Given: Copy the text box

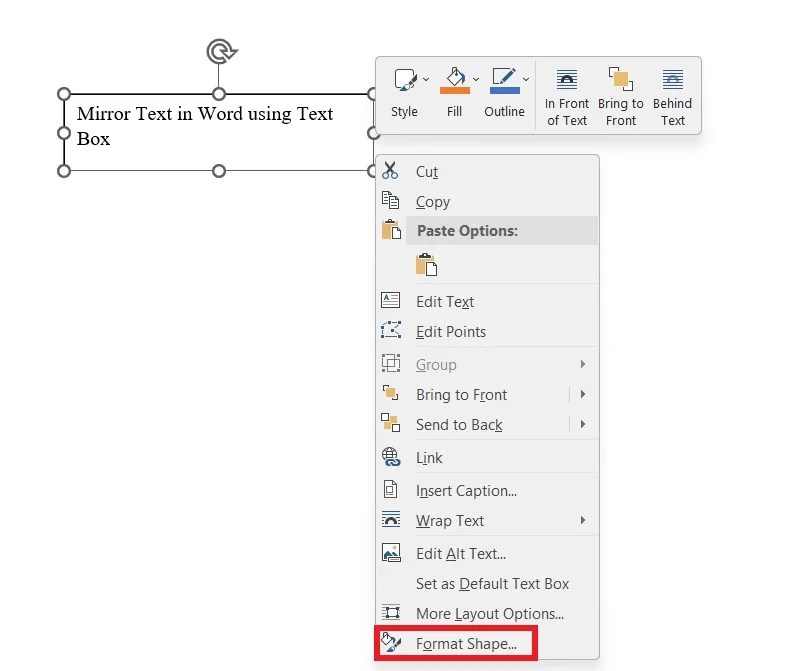Looking at the screenshot, I should [x=432, y=202].
